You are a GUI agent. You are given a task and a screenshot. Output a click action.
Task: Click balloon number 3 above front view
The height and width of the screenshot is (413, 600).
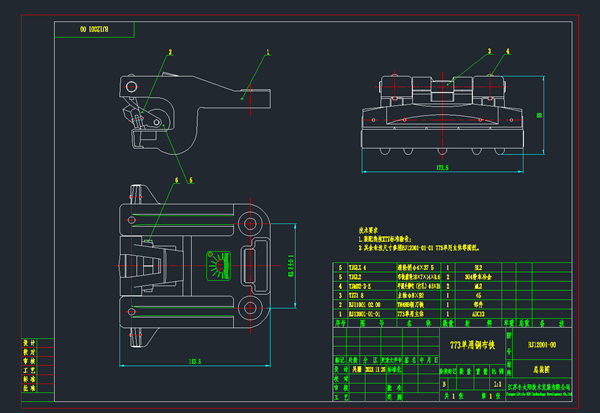(489, 51)
